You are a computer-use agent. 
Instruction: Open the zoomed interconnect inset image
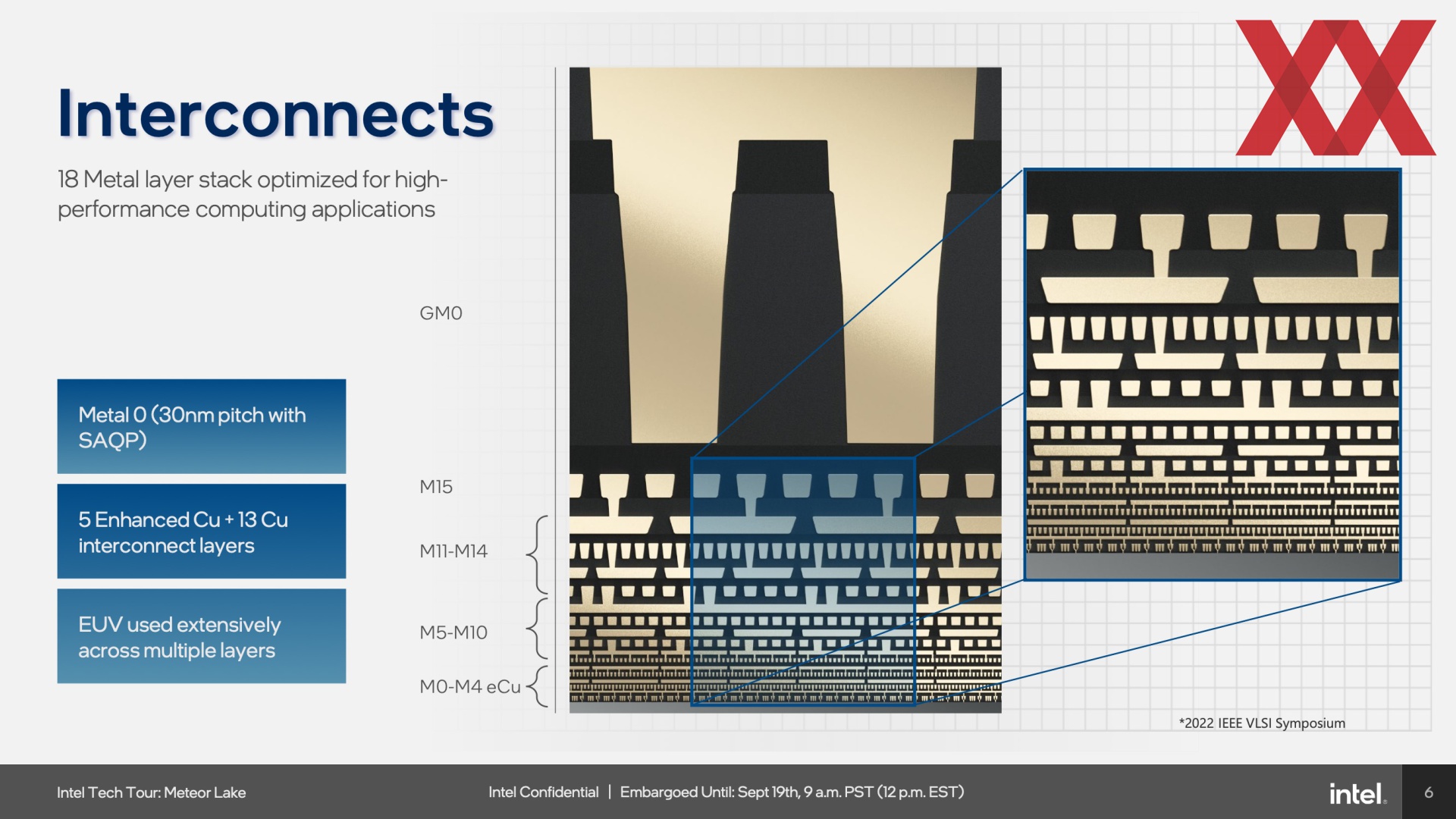click(1213, 375)
